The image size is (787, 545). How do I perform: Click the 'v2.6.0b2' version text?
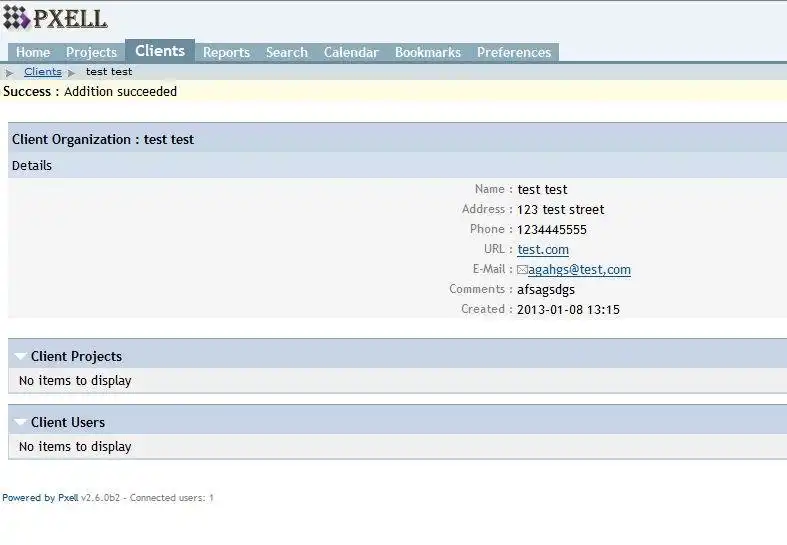[x=100, y=498]
